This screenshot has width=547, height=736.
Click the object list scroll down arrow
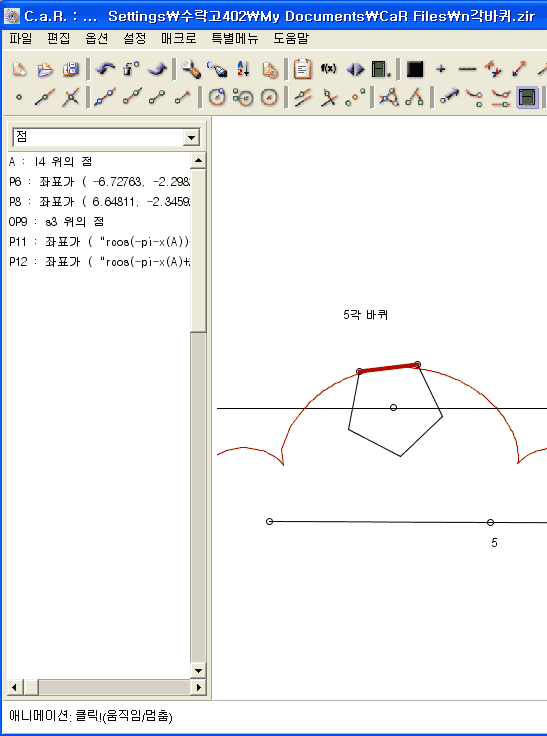coord(198,671)
